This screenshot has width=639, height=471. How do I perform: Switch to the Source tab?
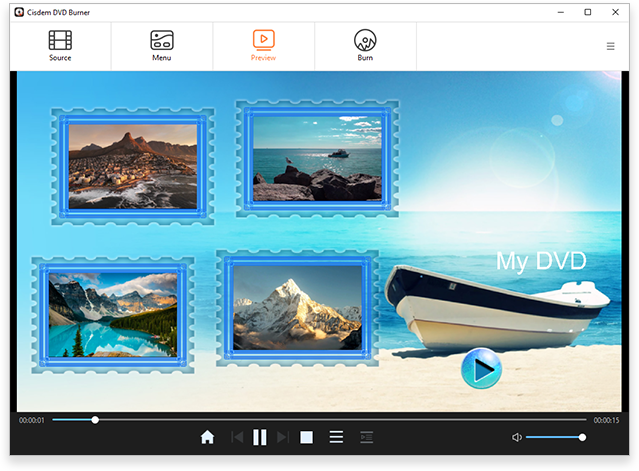coord(60,46)
